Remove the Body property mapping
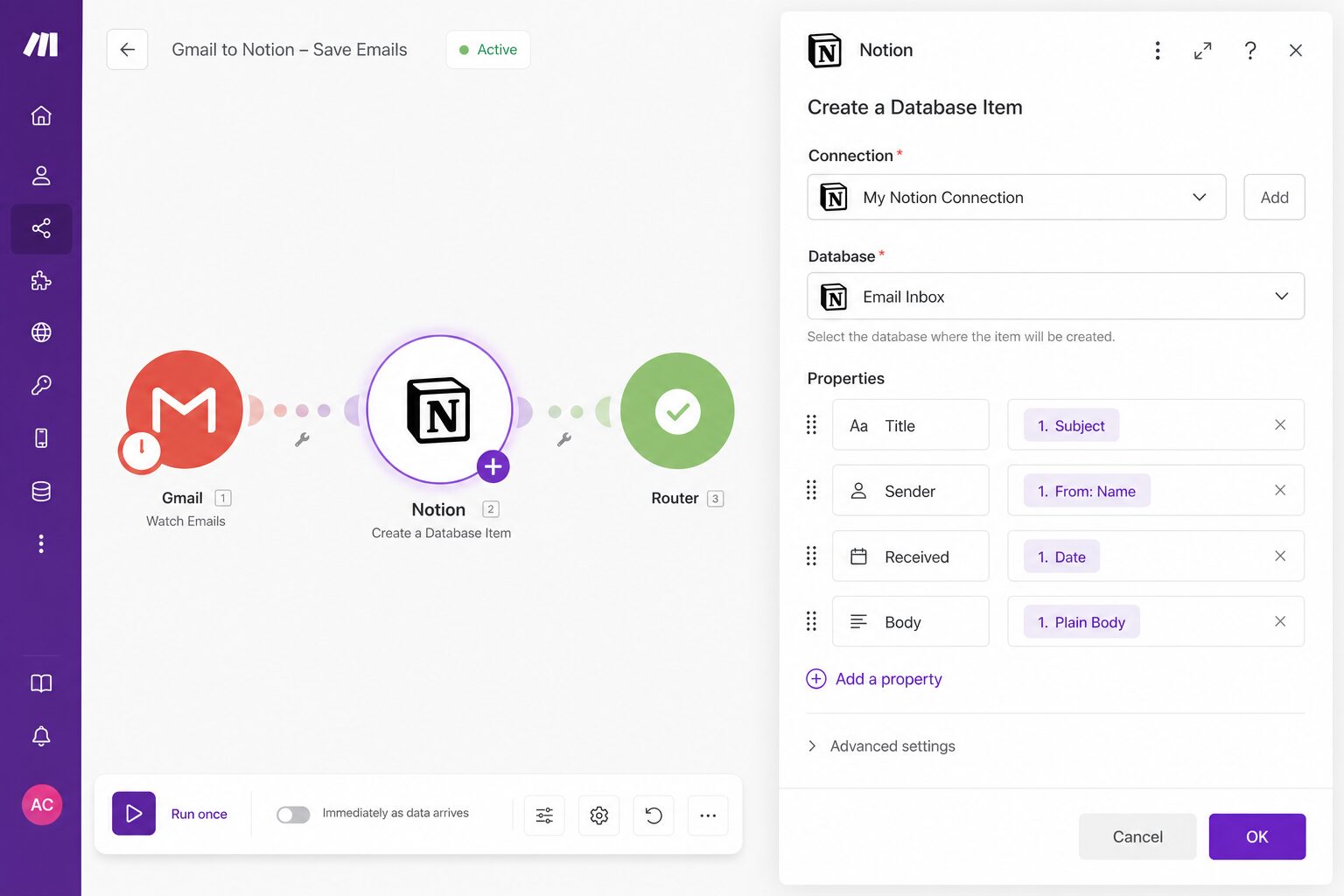The image size is (1344, 896). [x=1280, y=621]
